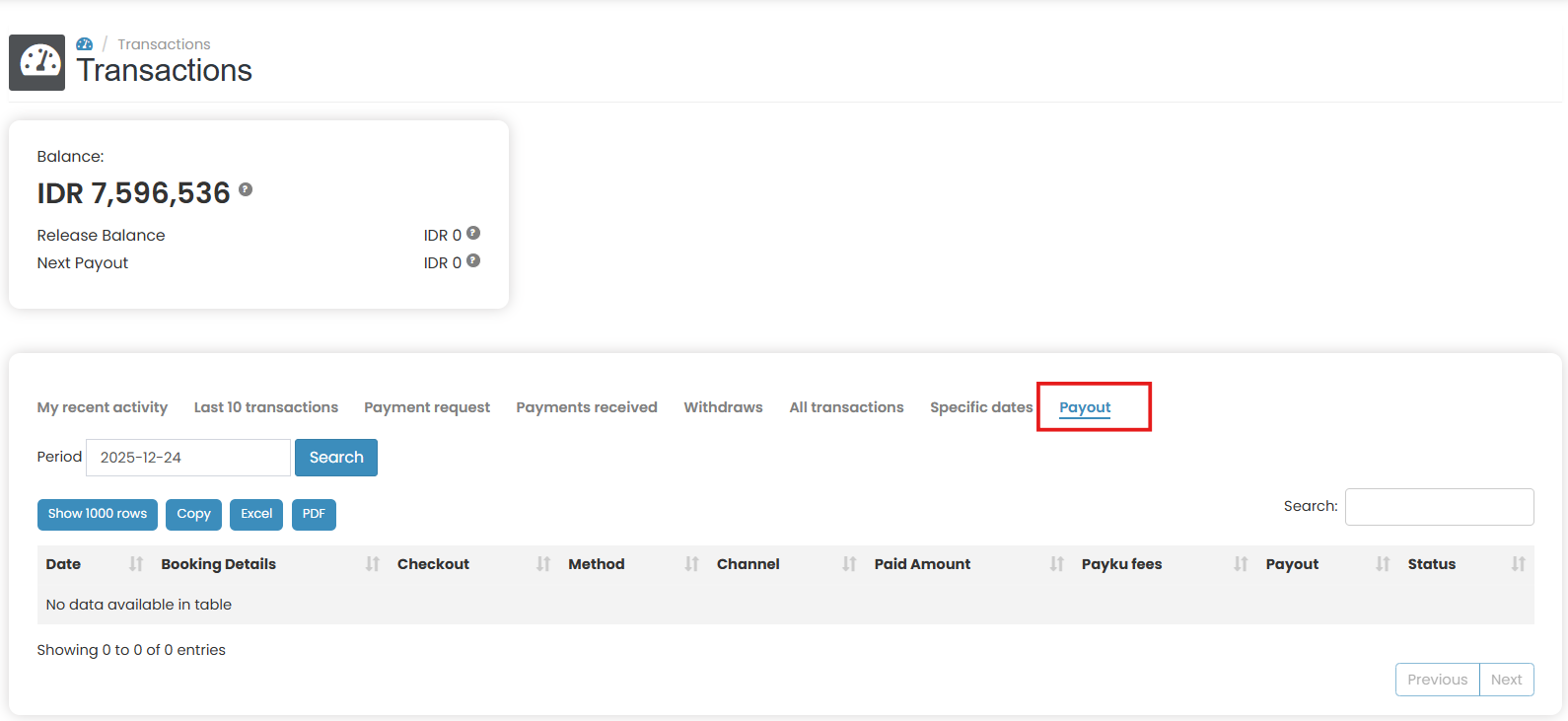
Task: Click the small blue dashboard breadcrumb icon
Action: pos(85,44)
